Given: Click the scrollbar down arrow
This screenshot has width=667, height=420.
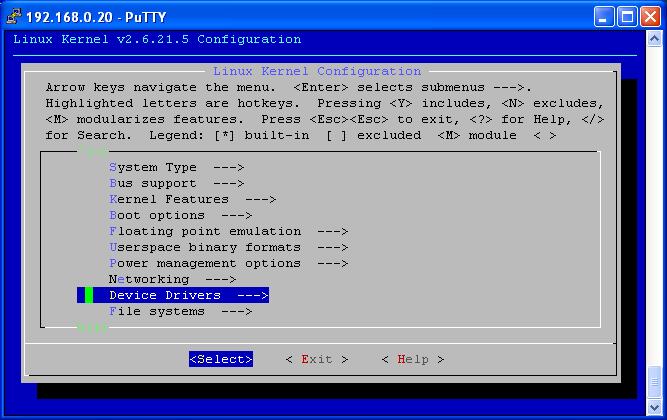Looking at the screenshot, I should 654,407.
